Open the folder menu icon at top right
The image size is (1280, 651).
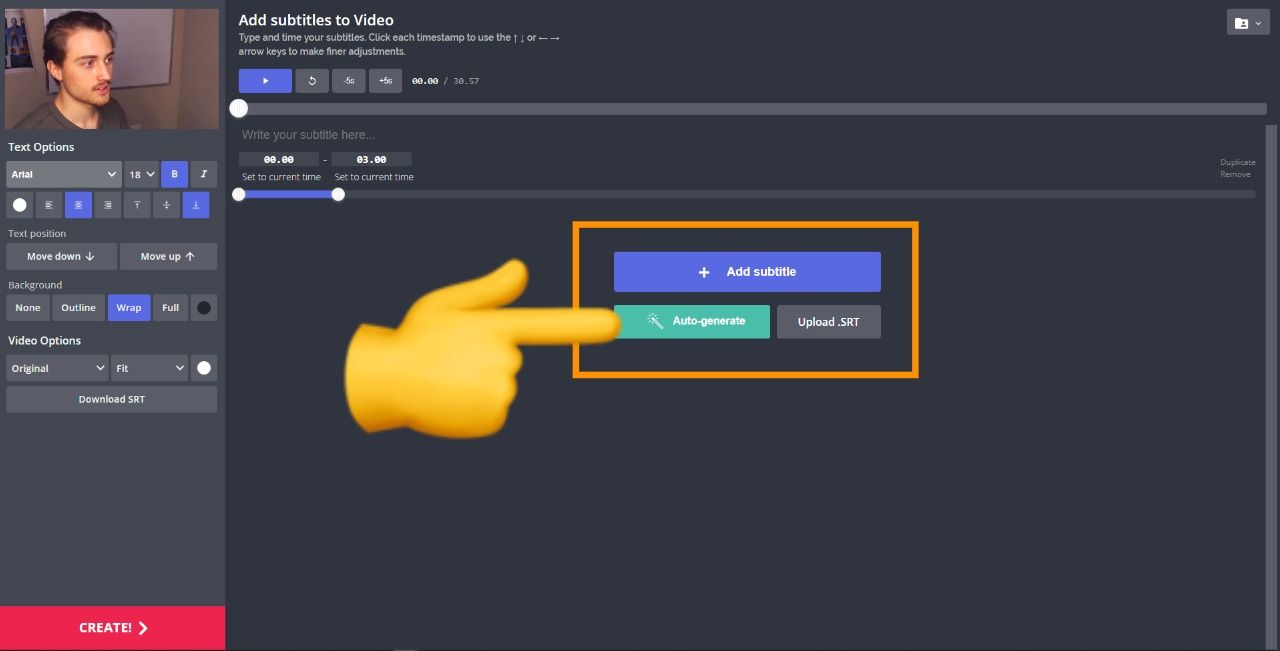point(1248,22)
